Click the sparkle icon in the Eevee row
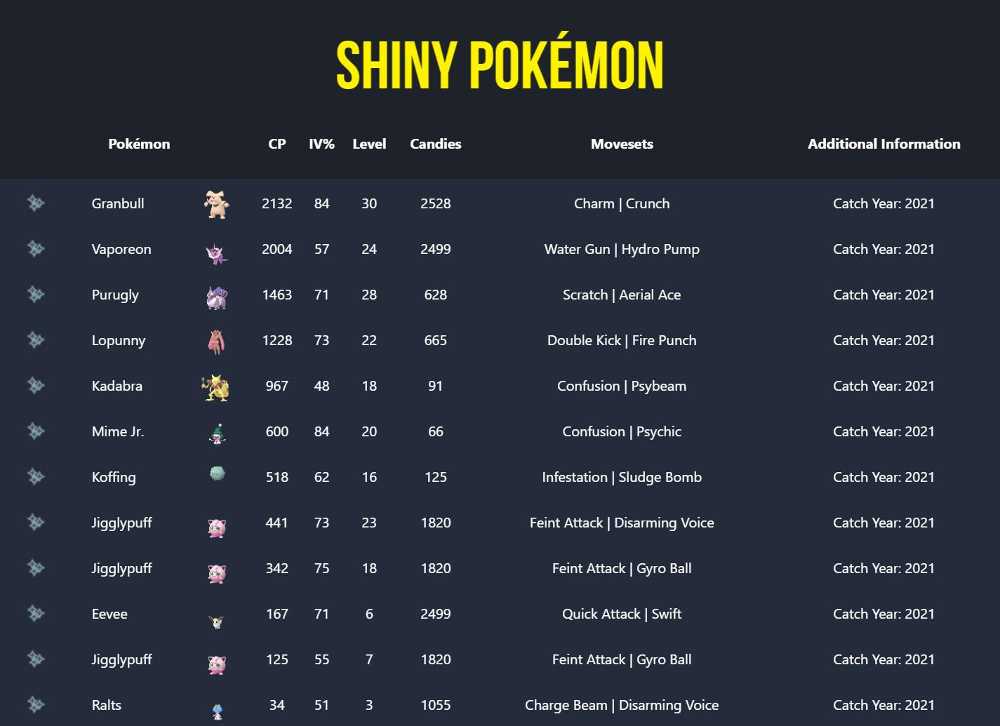Image resolution: width=1000 pixels, height=726 pixels. click(x=36, y=613)
